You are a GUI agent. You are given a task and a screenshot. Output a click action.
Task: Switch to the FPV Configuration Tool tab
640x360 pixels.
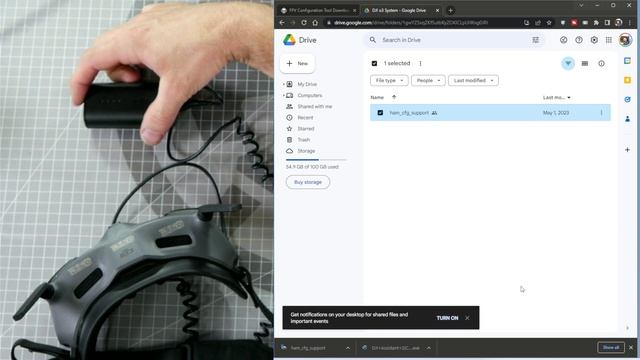tap(318, 10)
